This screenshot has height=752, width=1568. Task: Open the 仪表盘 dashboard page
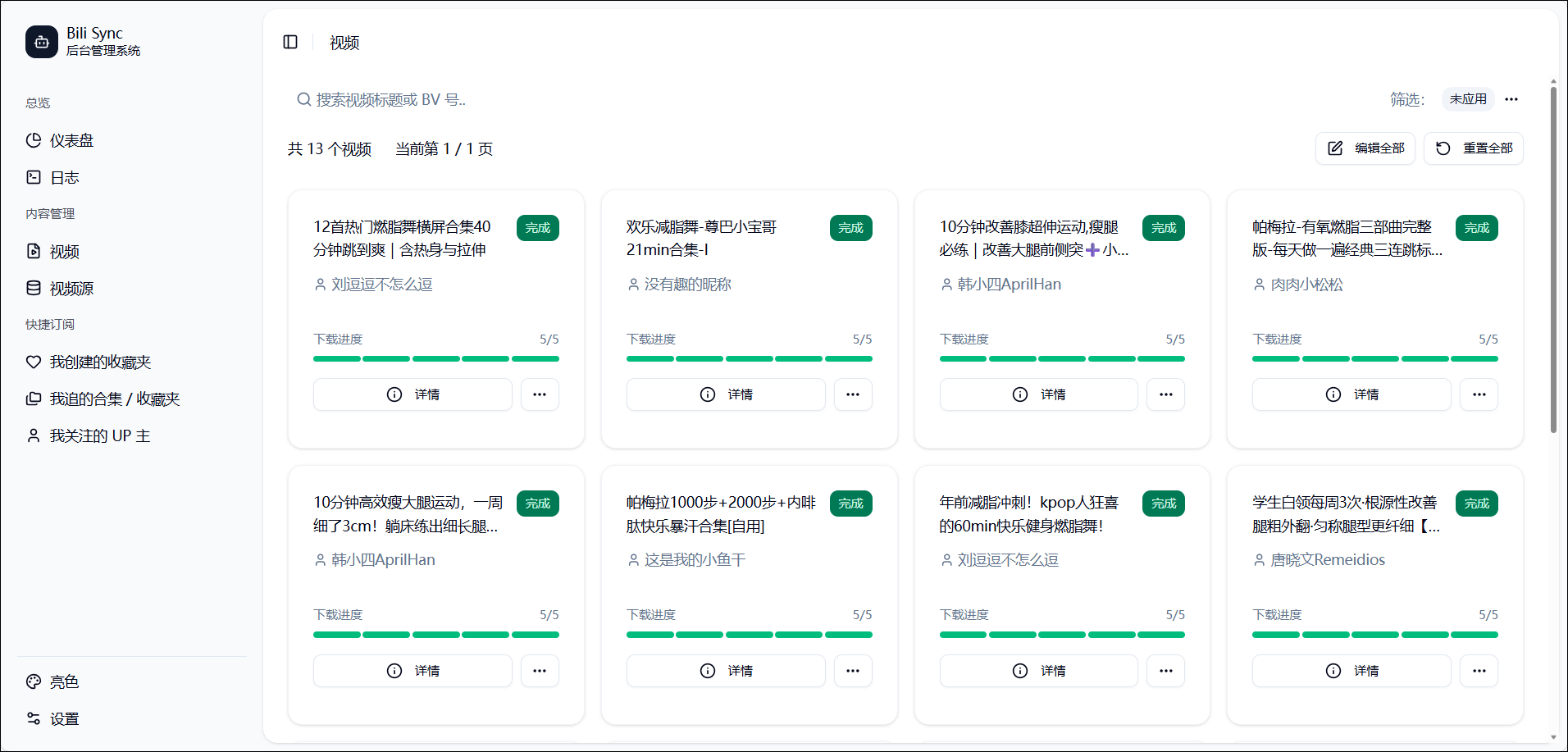click(71, 140)
